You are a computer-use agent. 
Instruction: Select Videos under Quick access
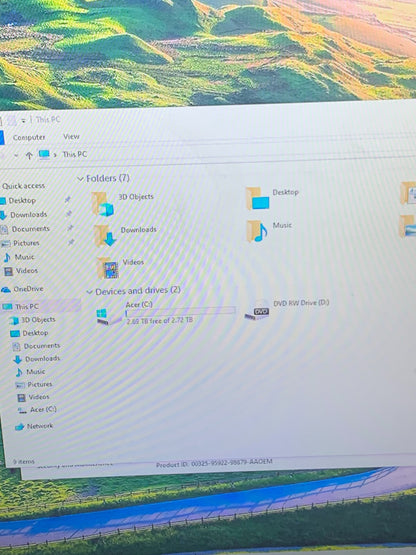(27, 270)
